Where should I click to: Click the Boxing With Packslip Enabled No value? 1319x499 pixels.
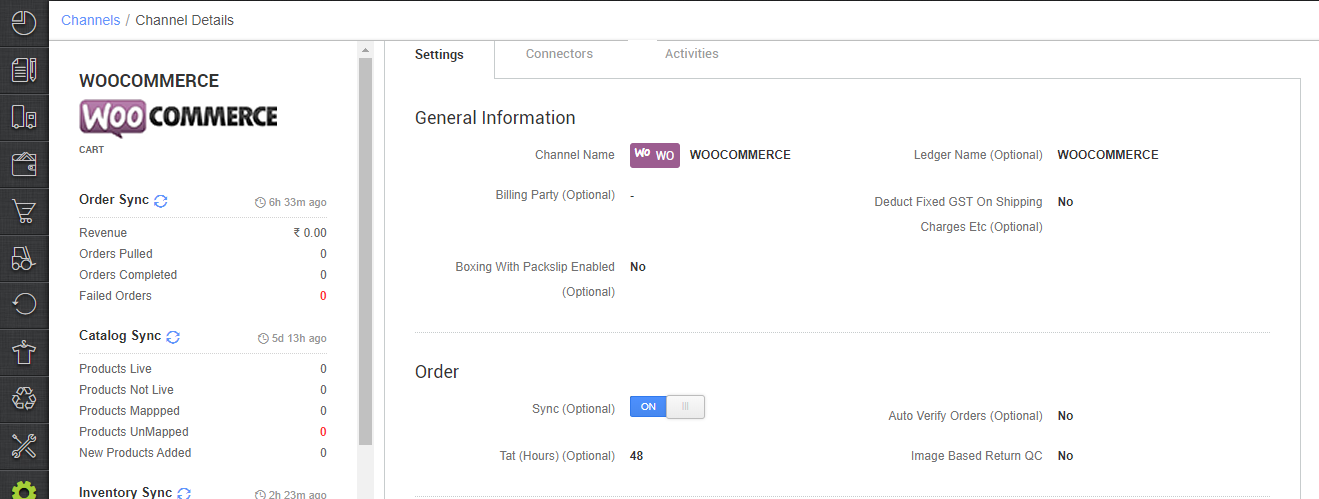pyautogui.click(x=638, y=267)
